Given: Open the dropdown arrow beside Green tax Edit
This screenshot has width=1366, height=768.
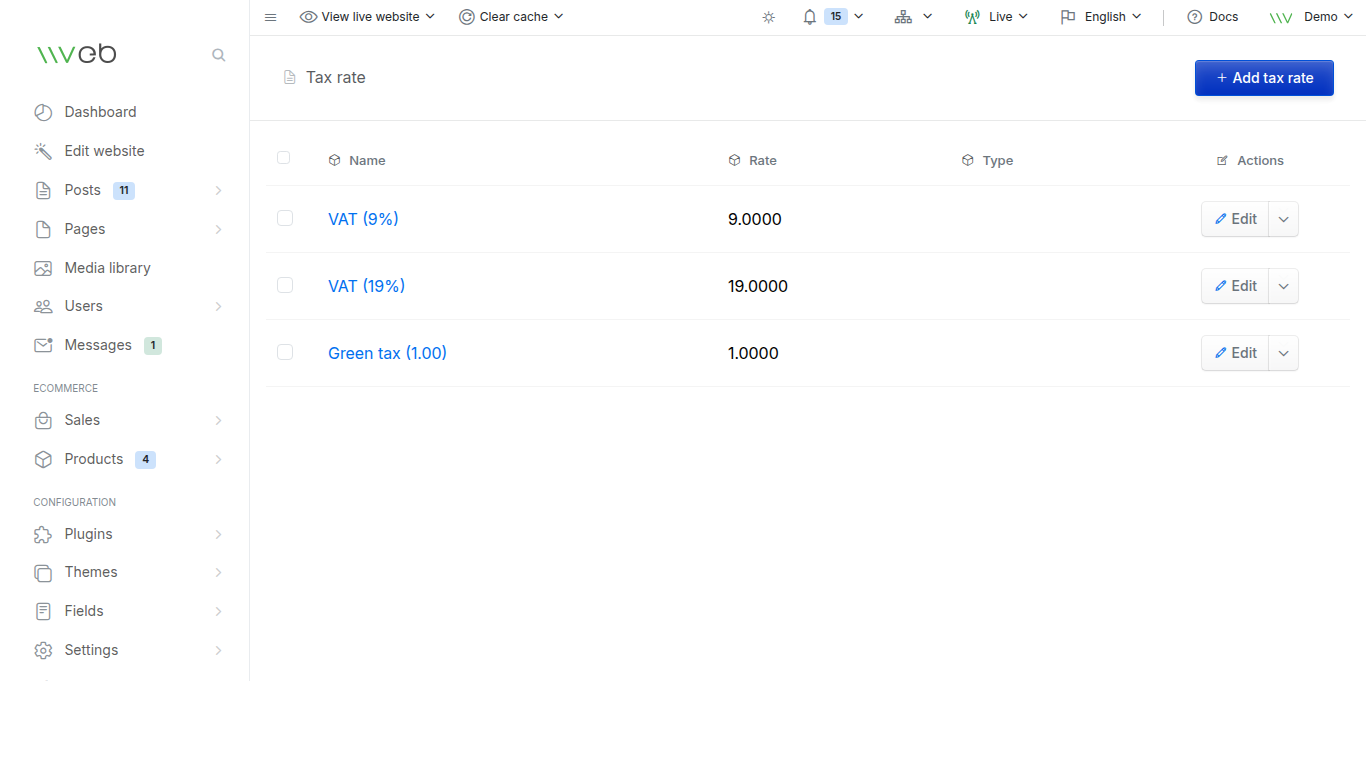Looking at the screenshot, I should point(1284,353).
